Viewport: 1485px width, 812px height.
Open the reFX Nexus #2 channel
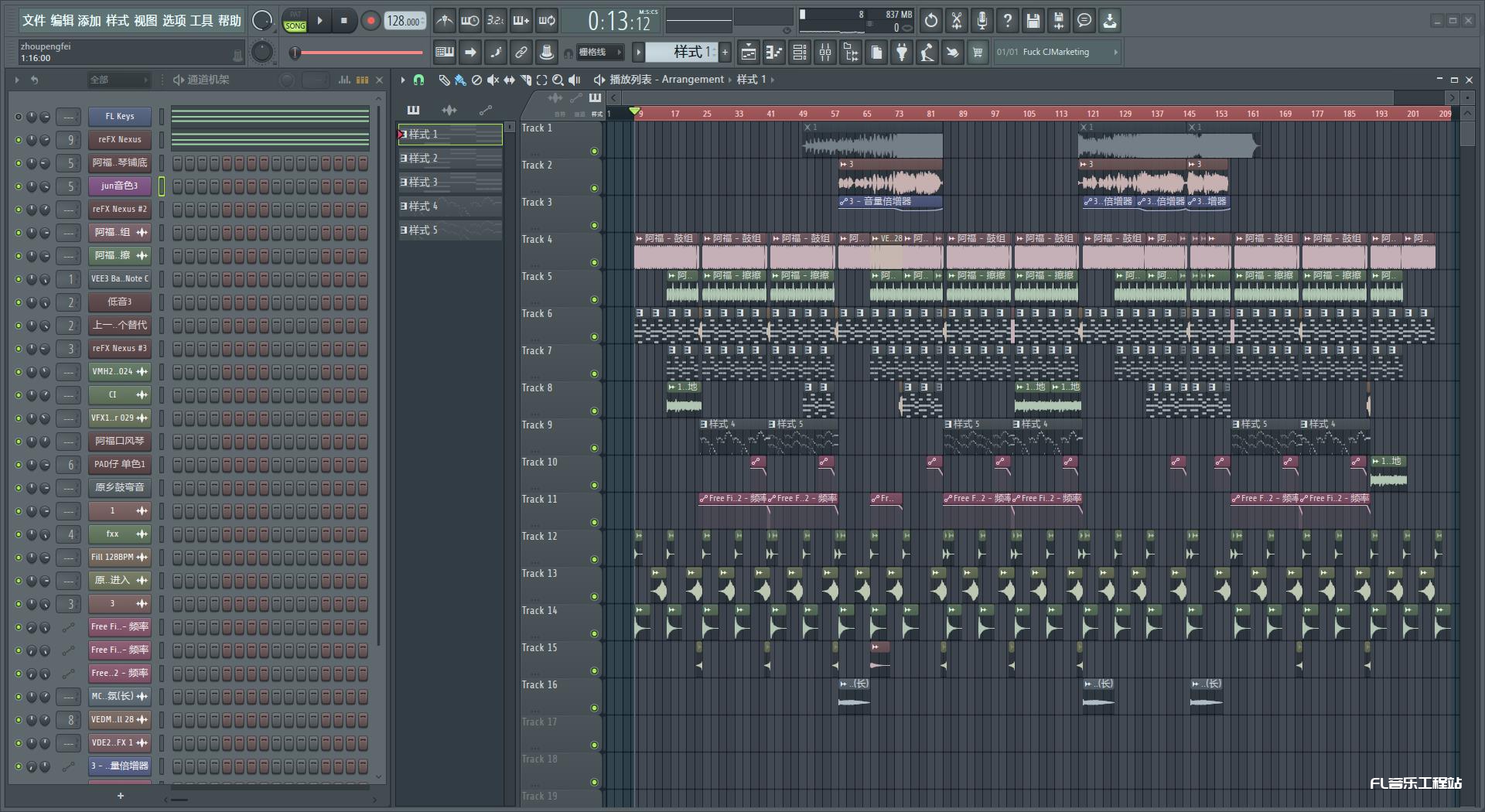[120, 209]
